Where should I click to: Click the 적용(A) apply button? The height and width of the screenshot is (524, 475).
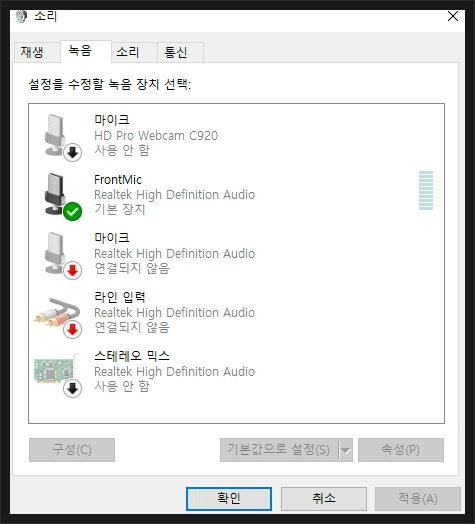click(x=418, y=499)
